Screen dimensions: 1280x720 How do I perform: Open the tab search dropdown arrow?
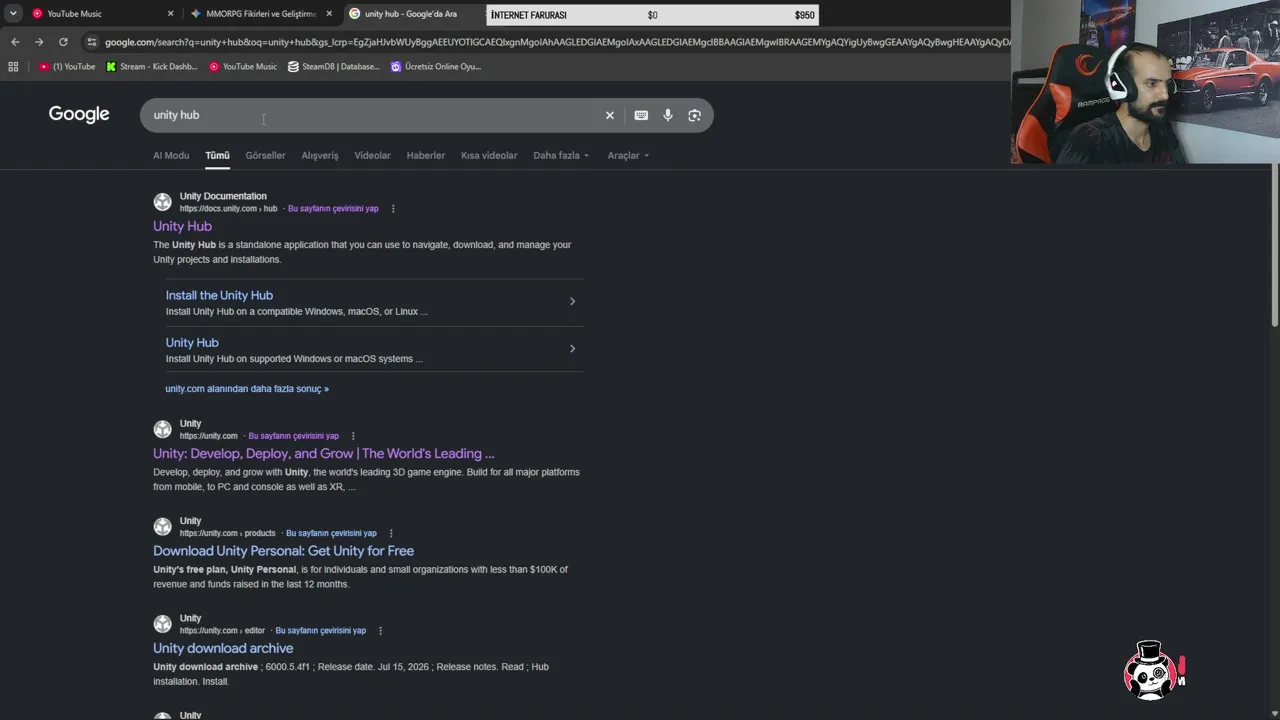click(x=13, y=14)
